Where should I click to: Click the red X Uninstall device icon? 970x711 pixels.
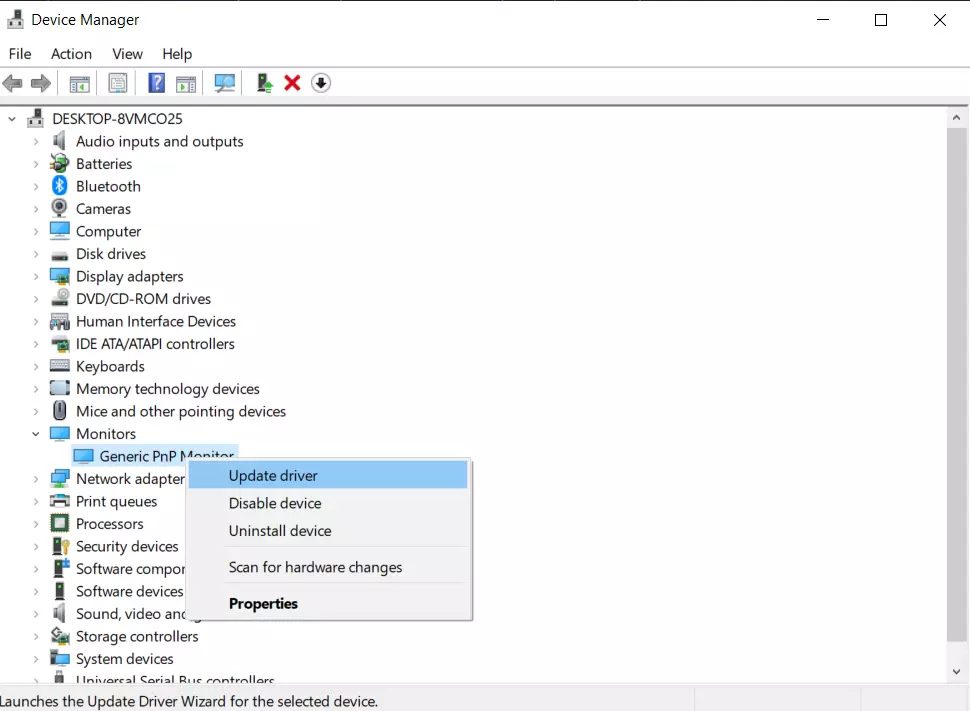click(292, 83)
